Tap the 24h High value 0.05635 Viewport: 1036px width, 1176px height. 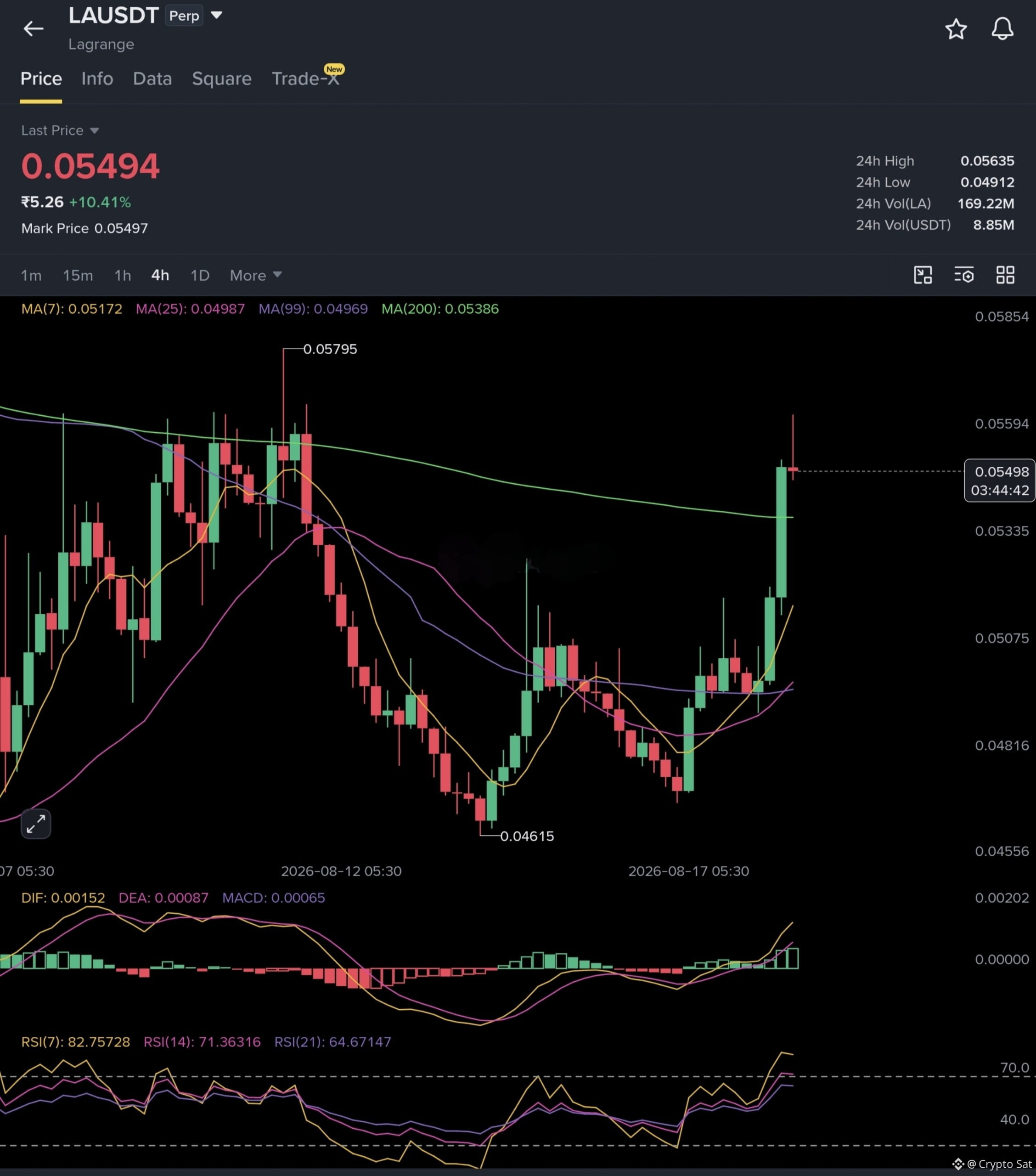(x=987, y=161)
